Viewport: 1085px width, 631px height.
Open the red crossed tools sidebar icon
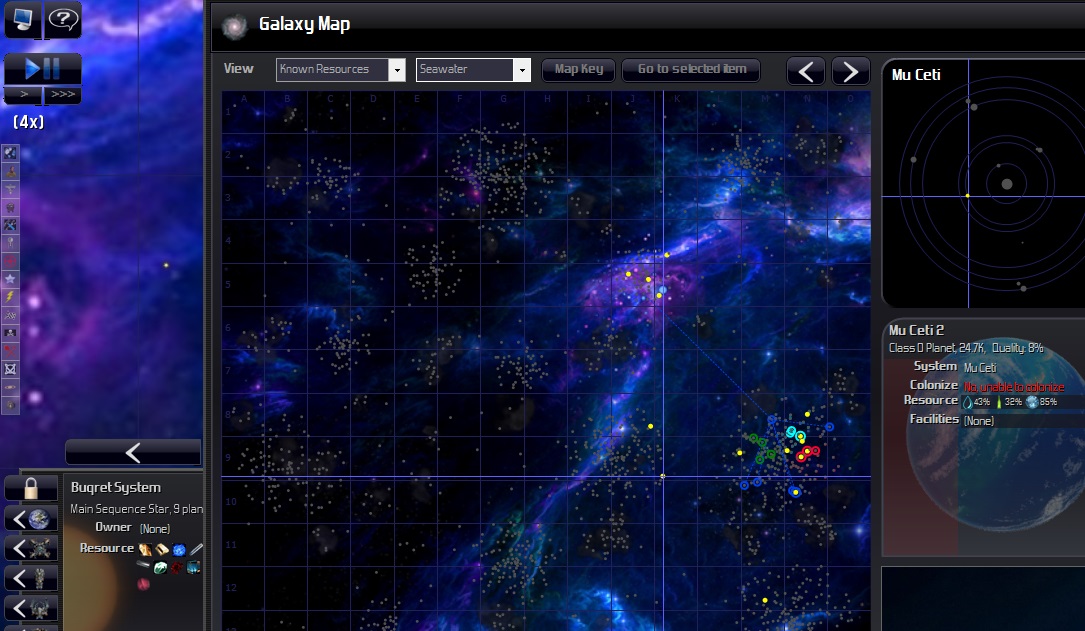10,351
